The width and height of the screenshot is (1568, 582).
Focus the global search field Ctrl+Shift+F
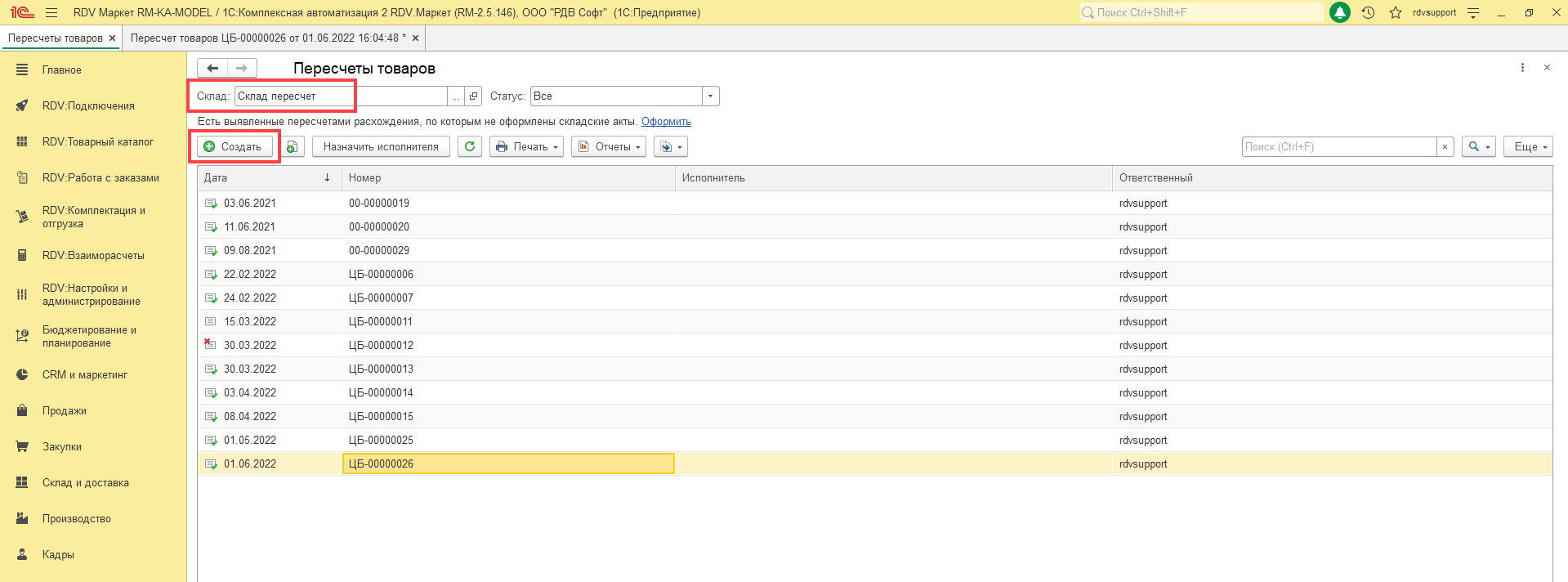1201,12
